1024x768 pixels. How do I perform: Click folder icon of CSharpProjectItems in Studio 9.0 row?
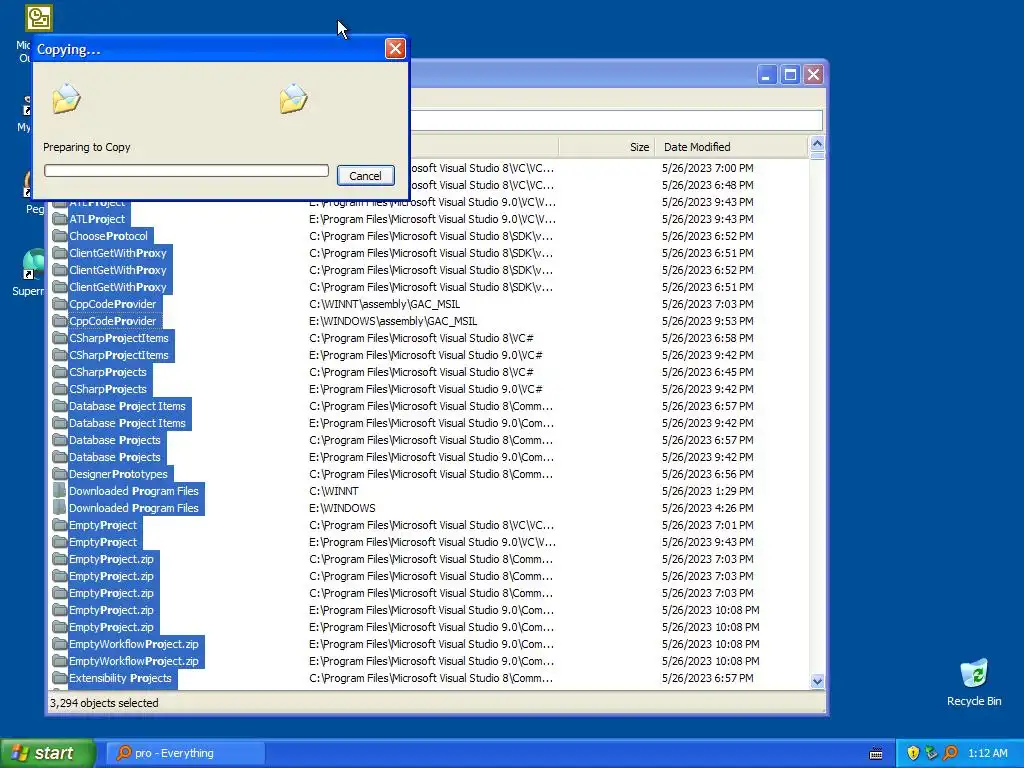(x=59, y=355)
